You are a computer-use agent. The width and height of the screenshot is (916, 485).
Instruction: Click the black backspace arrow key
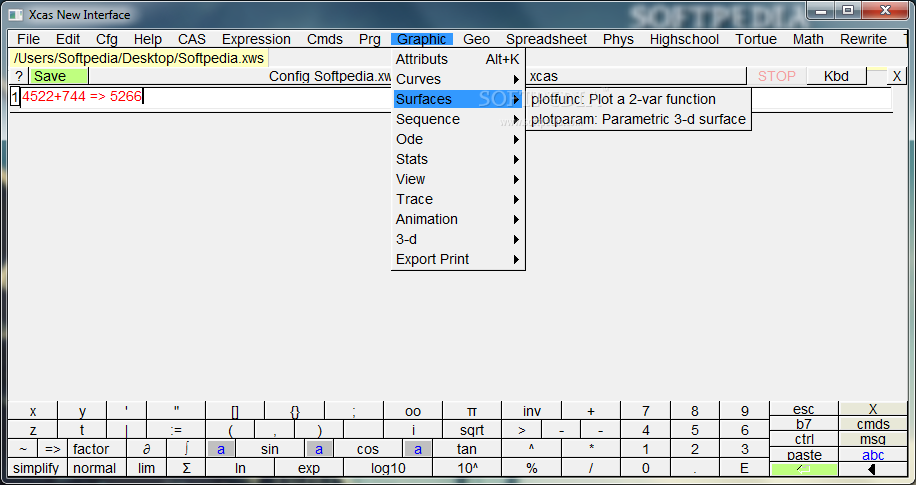pos(873,469)
